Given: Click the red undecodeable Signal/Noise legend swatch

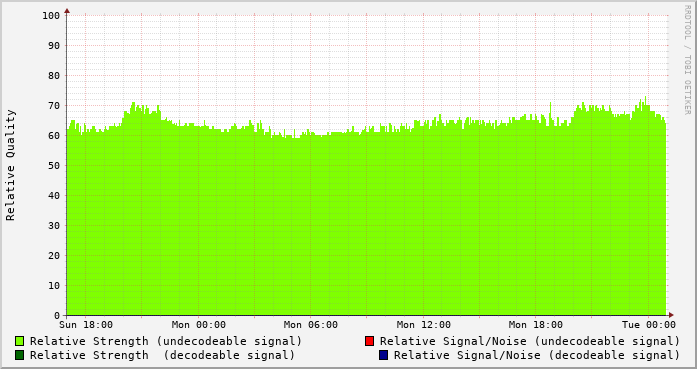Looking at the screenshot, I should click(369, 341).
